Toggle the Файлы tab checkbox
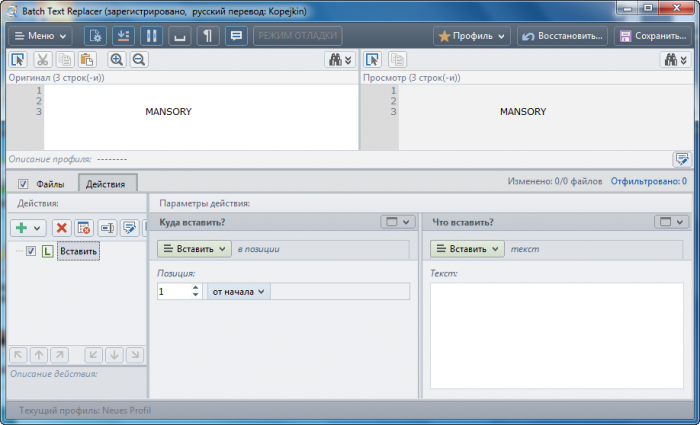 [23, 184]
